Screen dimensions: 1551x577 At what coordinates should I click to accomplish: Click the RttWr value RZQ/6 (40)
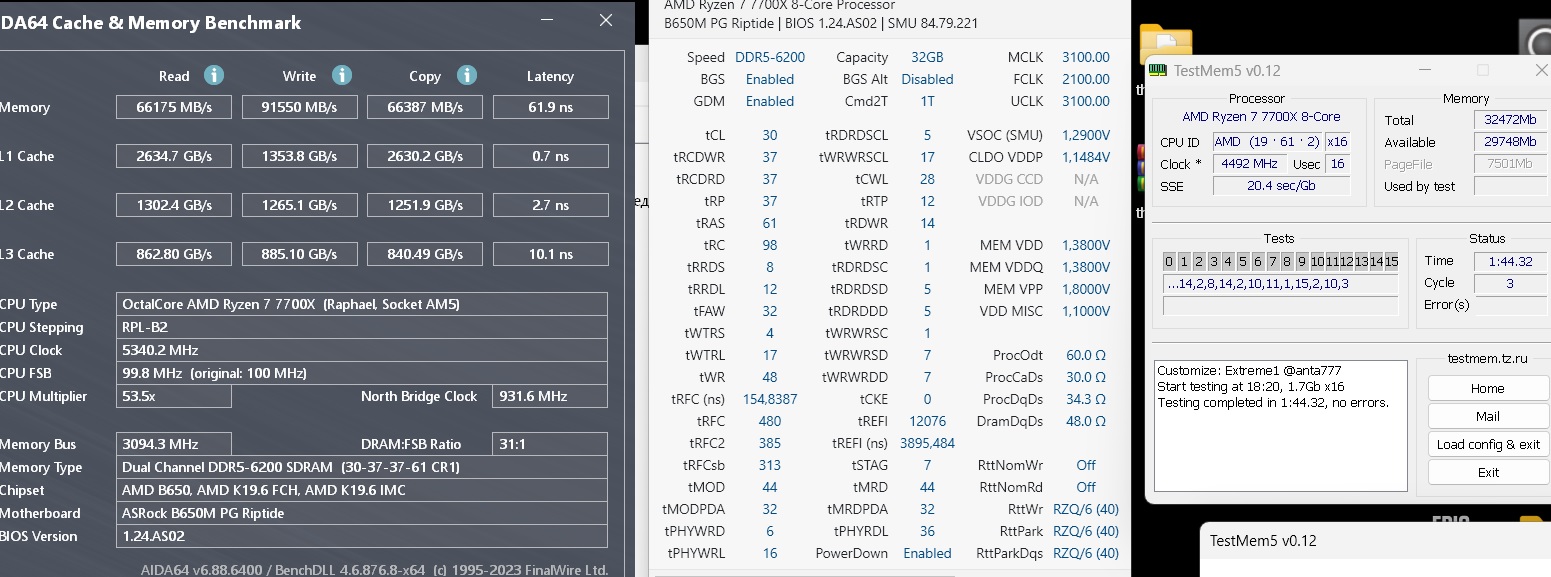[1086, 509]
